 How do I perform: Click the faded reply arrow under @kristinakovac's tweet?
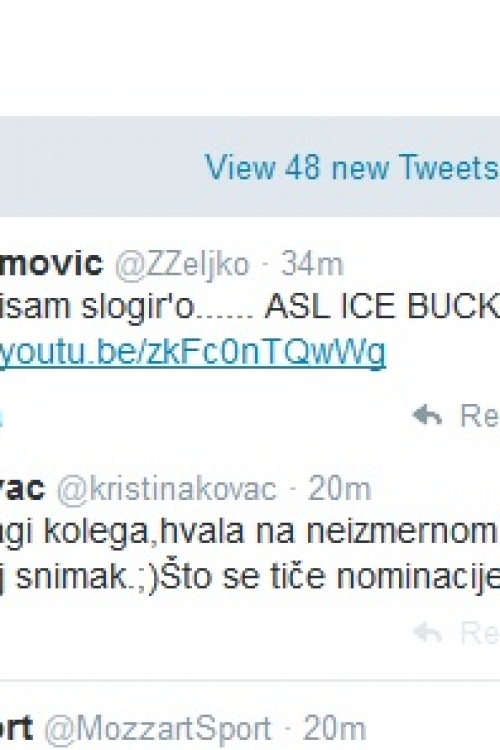(x=427, y=632)
